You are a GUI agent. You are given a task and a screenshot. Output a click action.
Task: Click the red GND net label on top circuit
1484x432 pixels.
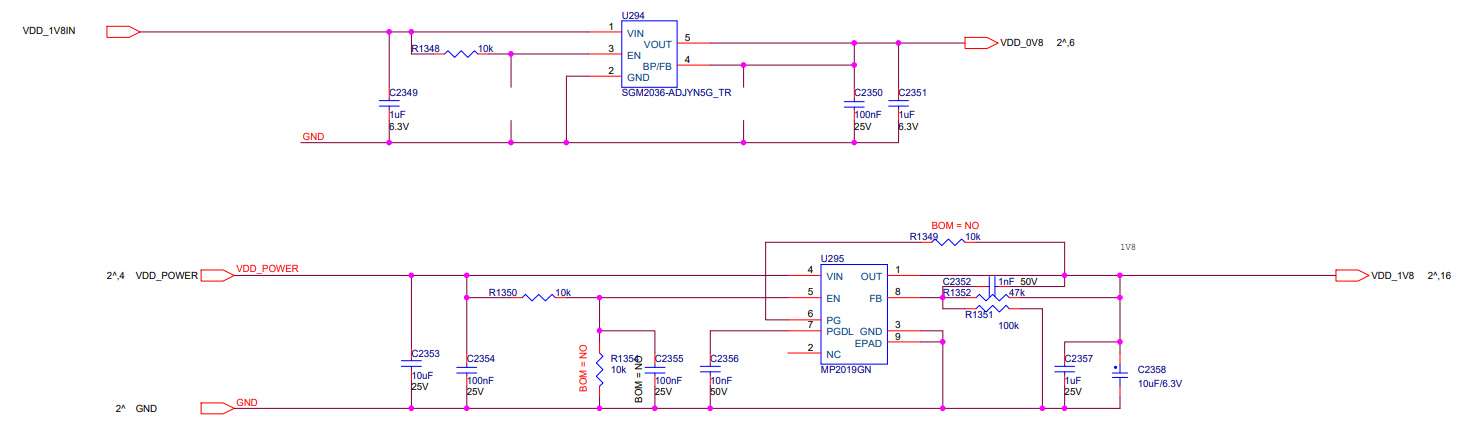pos(312,136)
